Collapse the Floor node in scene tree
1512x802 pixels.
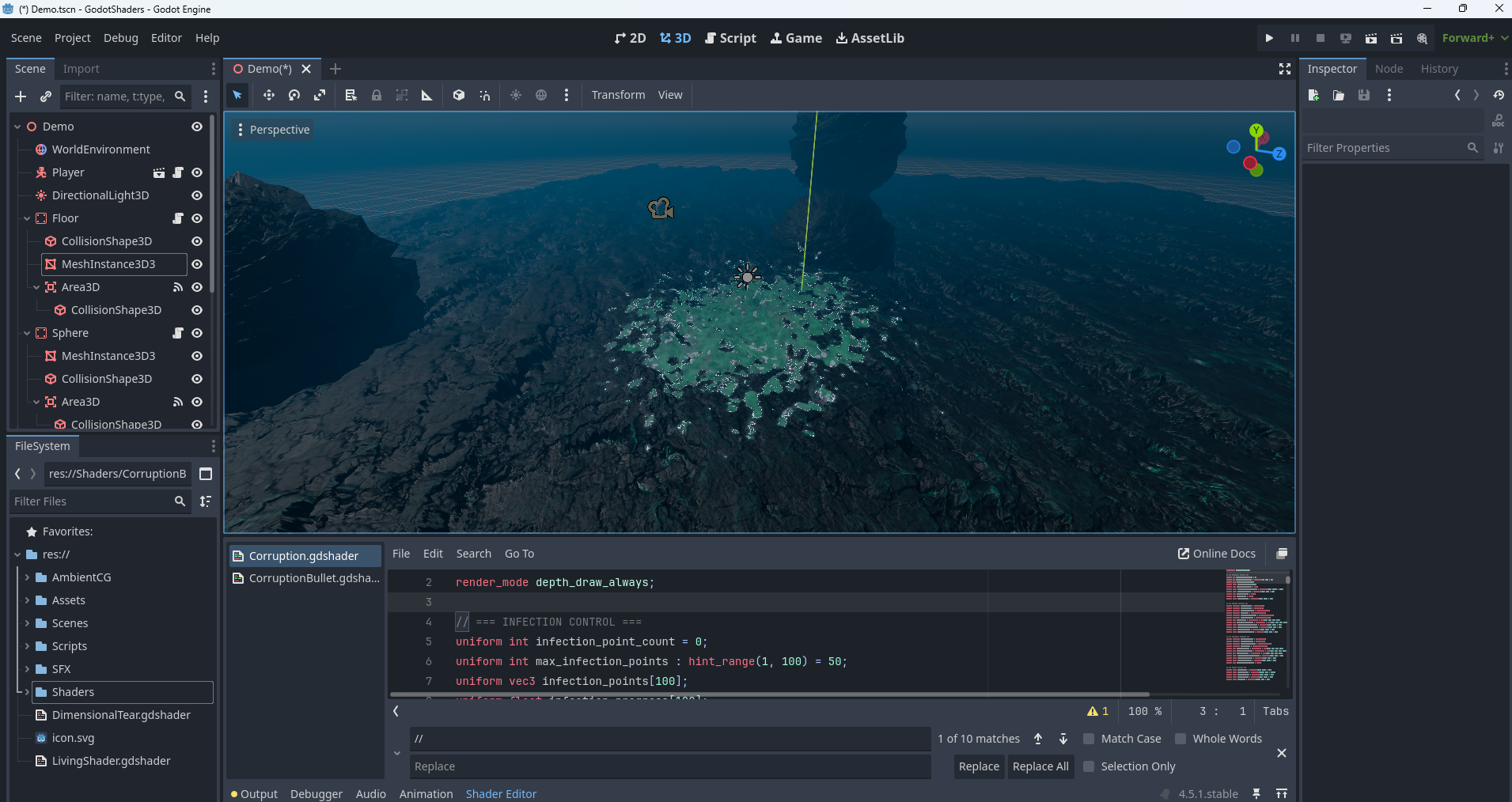[27, 218]
